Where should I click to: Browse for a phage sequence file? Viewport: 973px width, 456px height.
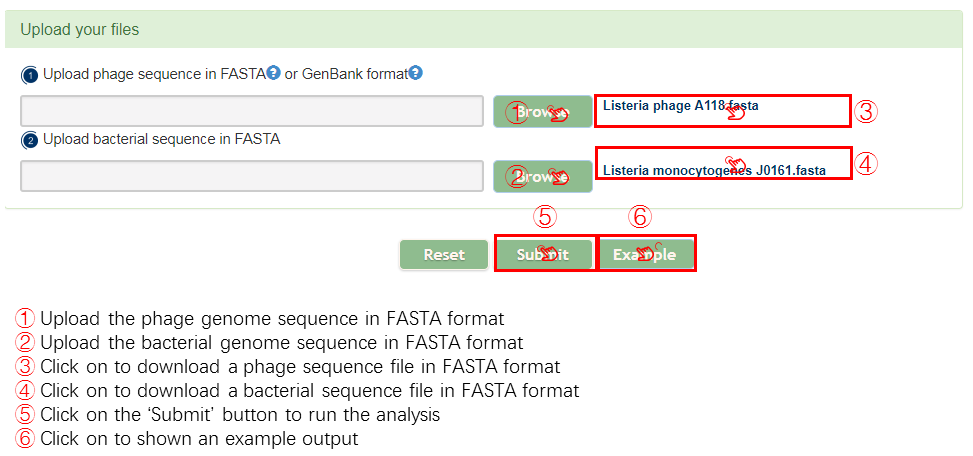pyautogui.click(x=542, y=112)
